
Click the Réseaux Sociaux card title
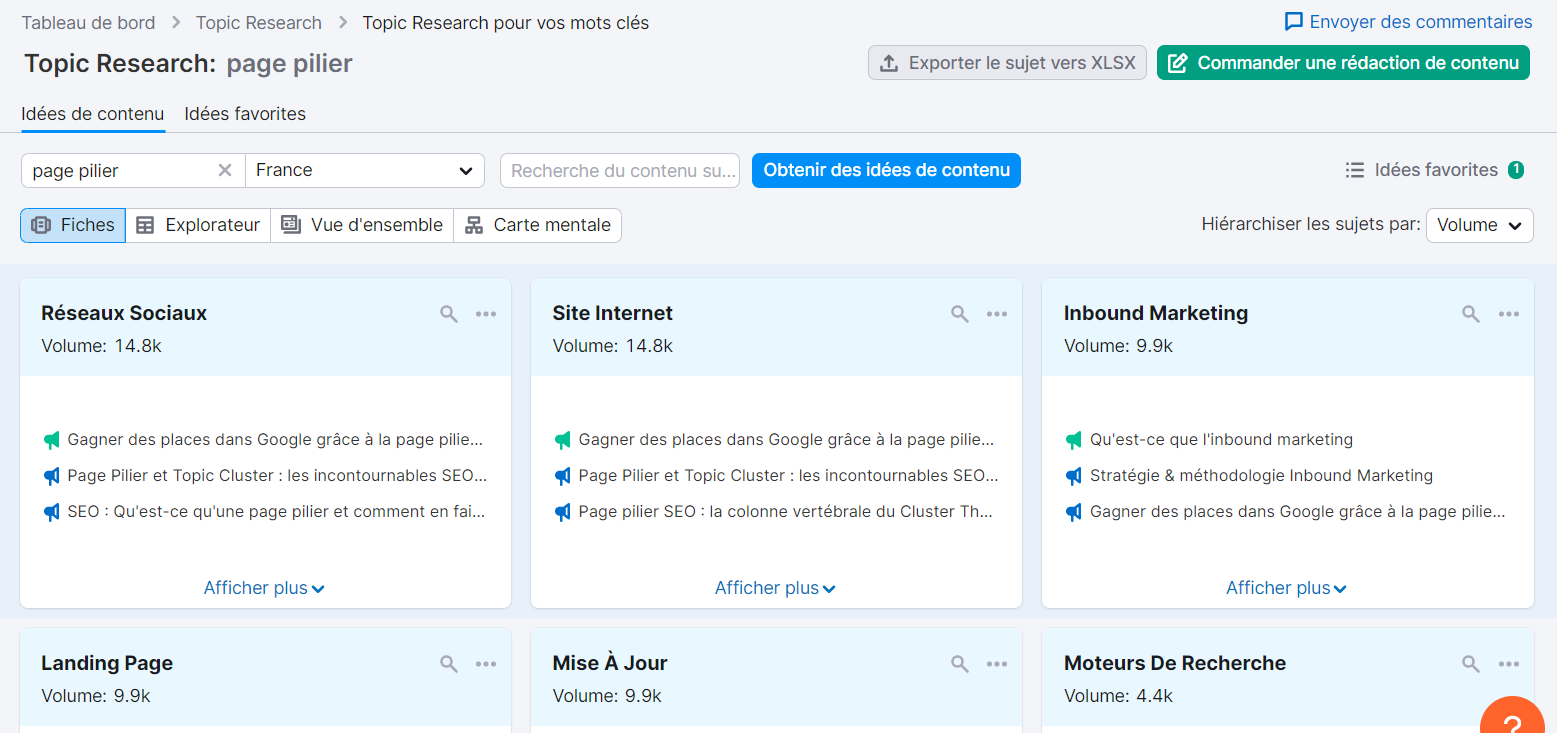124,313
